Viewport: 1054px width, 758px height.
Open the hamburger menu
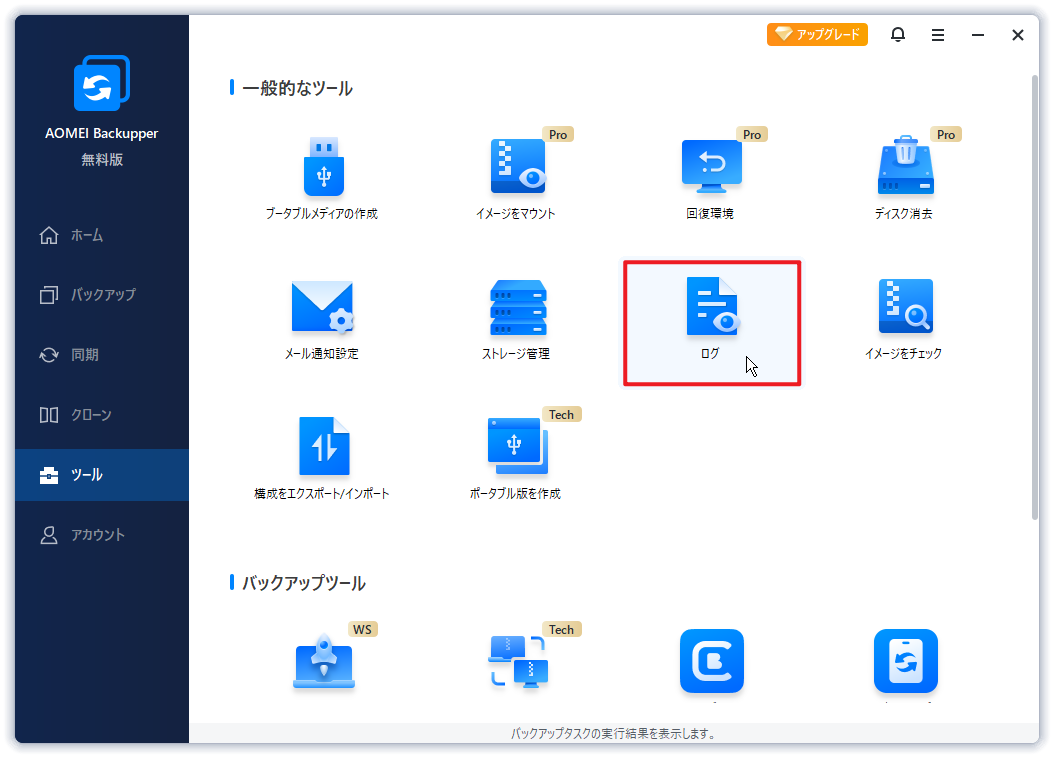(x=938, y=34)
